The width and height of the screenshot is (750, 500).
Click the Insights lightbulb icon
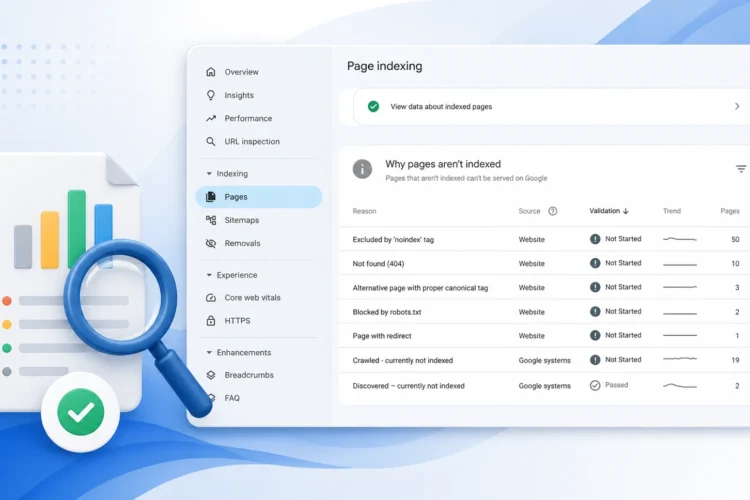(x=210, y=95)
